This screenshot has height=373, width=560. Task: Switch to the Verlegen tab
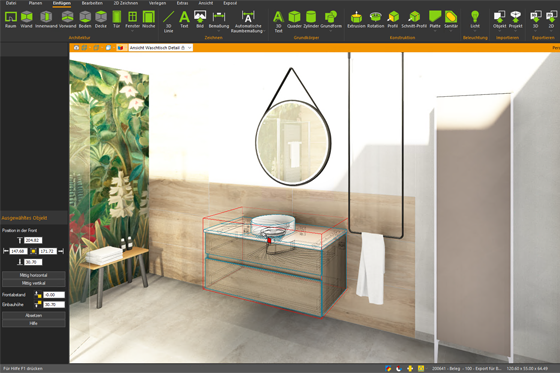[x=158, y=3]
